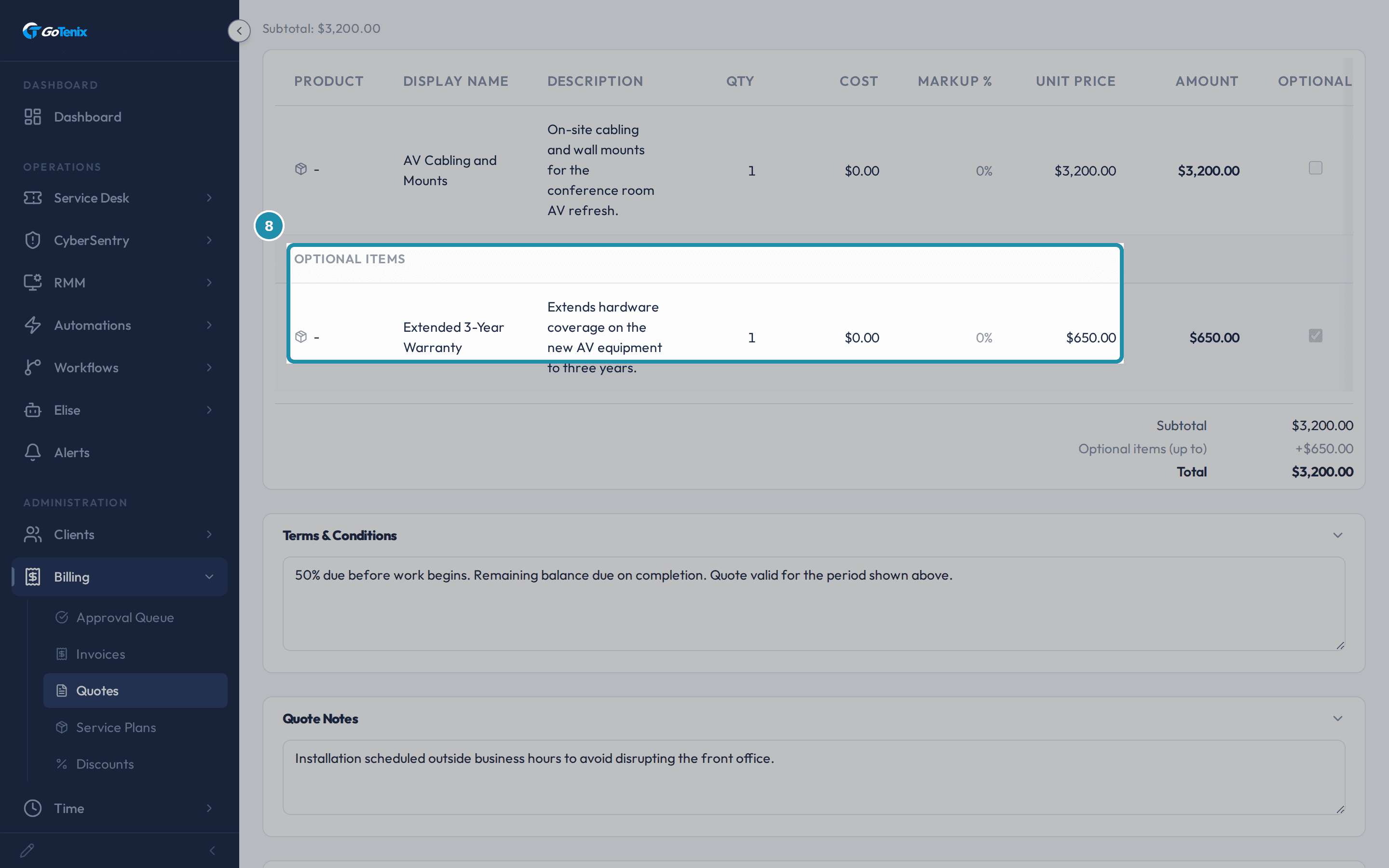Collapse sidebar with round chevron button
This screenshot has width=1389, height=868.
tap(239, 31)
